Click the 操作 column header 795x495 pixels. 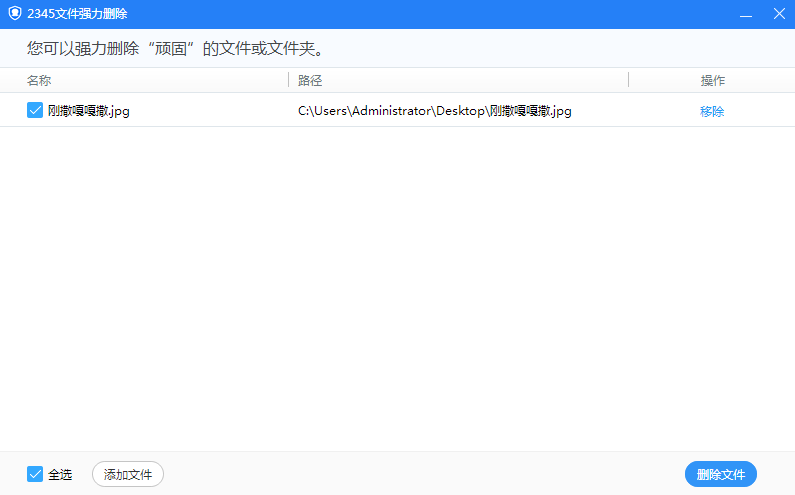pyautogui.click(x=712, y=80)
